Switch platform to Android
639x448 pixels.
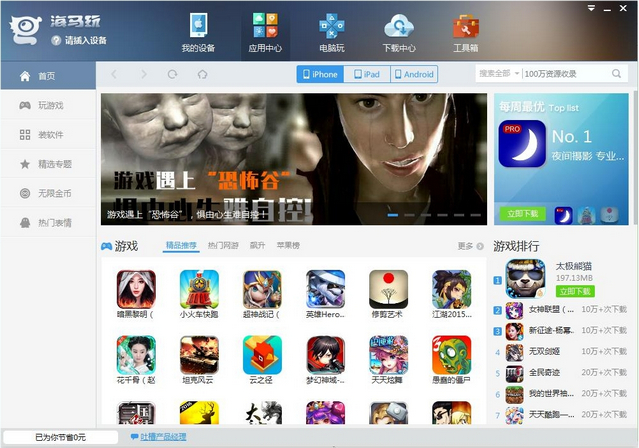tap(414, 74)
